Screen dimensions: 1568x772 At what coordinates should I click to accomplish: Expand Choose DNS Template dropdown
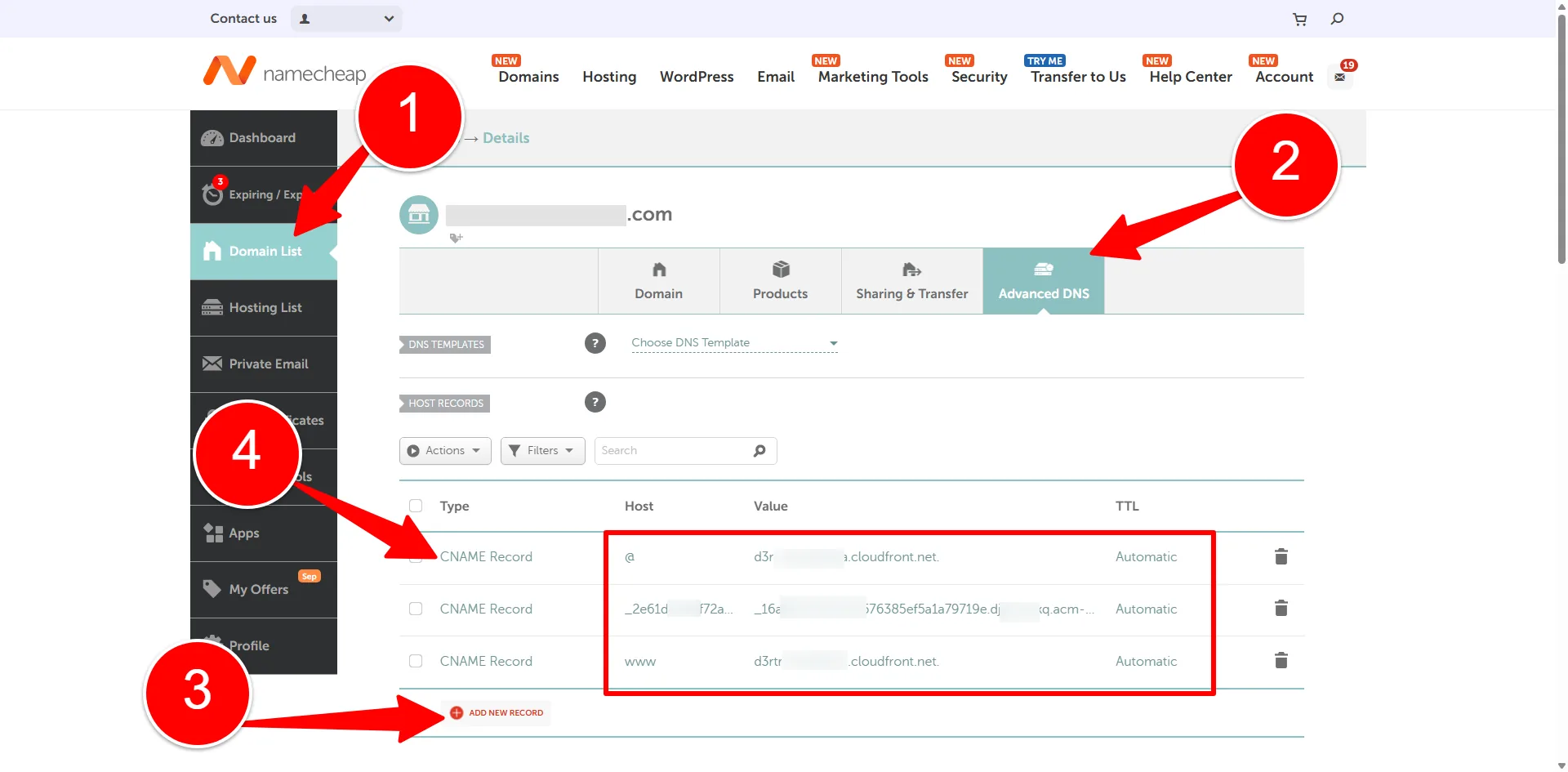(x=734, y=343)
